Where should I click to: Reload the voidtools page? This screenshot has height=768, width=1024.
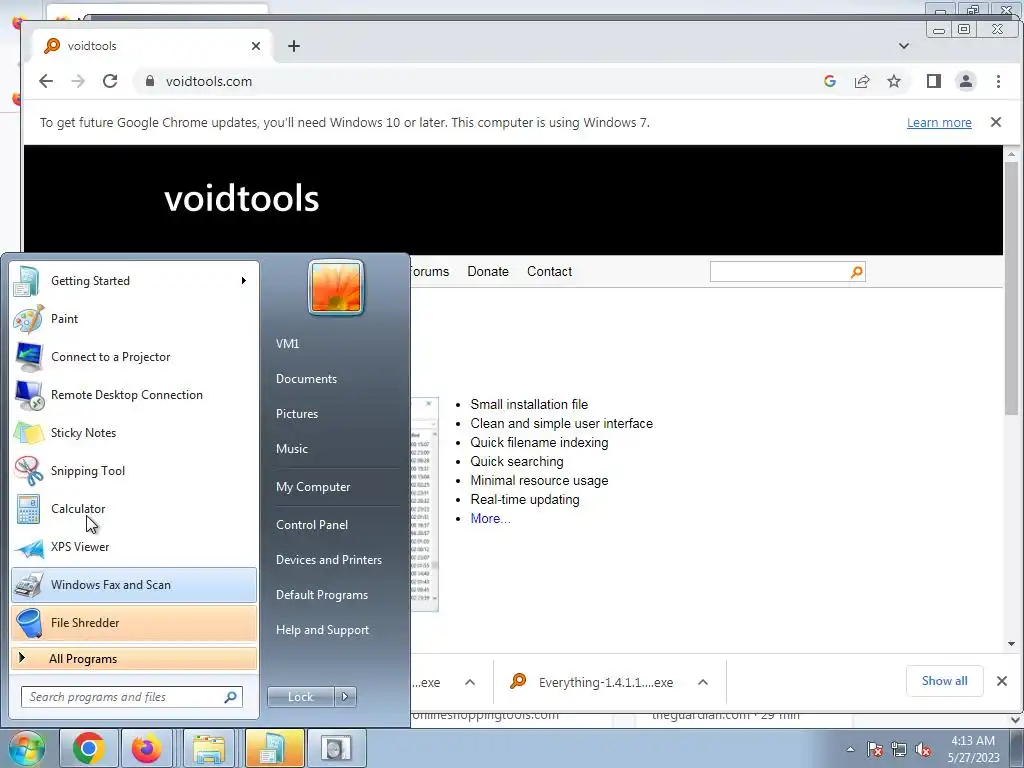pyautogui.click(x=110, y=81)
